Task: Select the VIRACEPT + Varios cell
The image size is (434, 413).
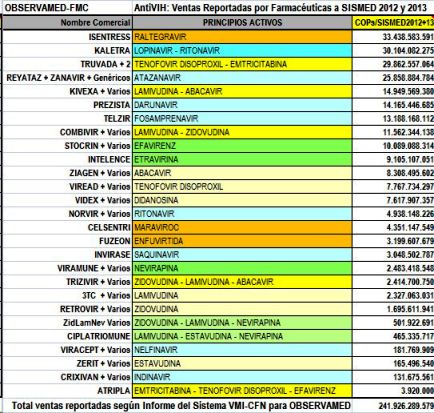Action: pyautogui.click(x=68, y=350)
